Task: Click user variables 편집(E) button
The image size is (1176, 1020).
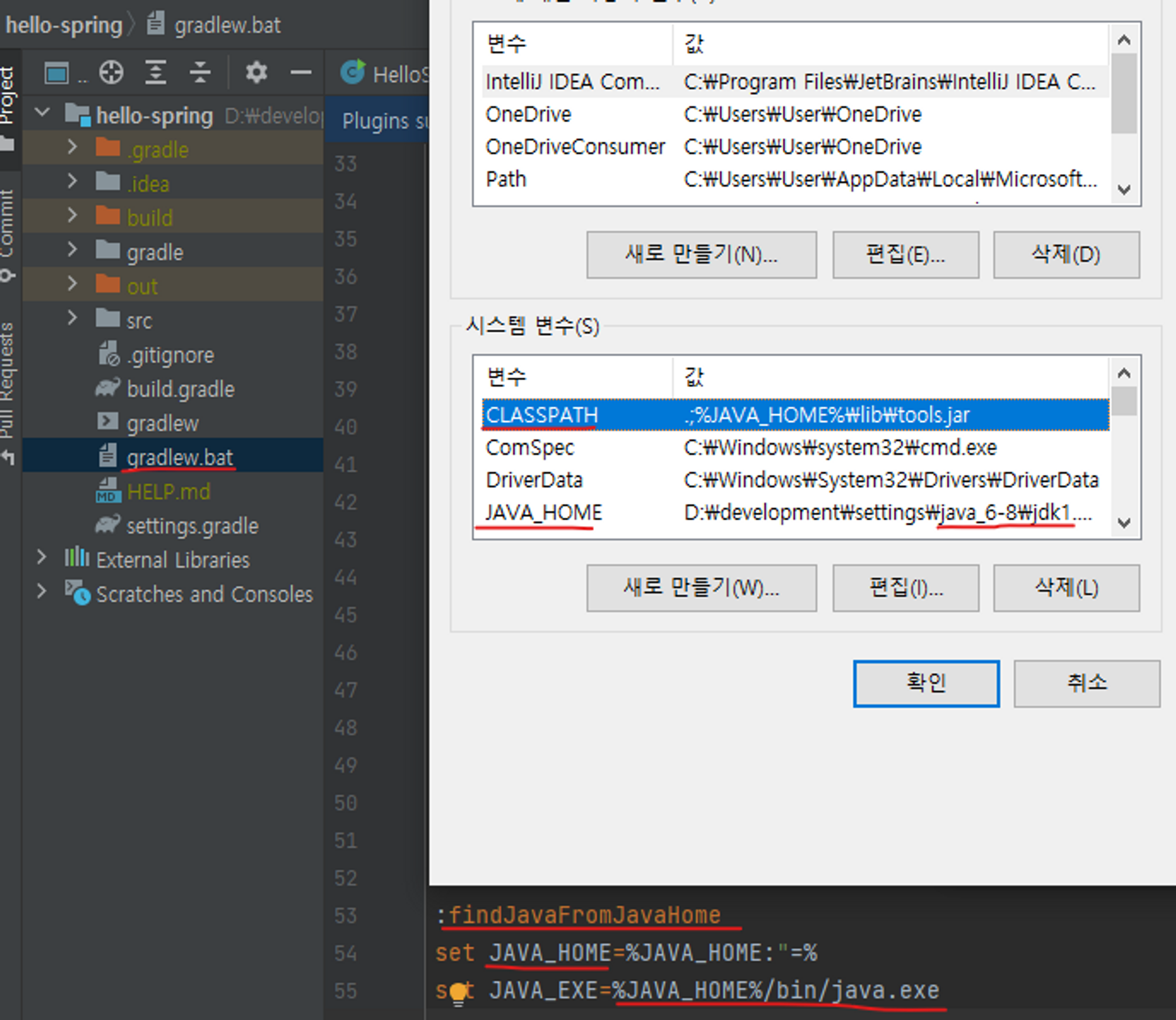Action: pyautogui.click(x=906, y=255)
